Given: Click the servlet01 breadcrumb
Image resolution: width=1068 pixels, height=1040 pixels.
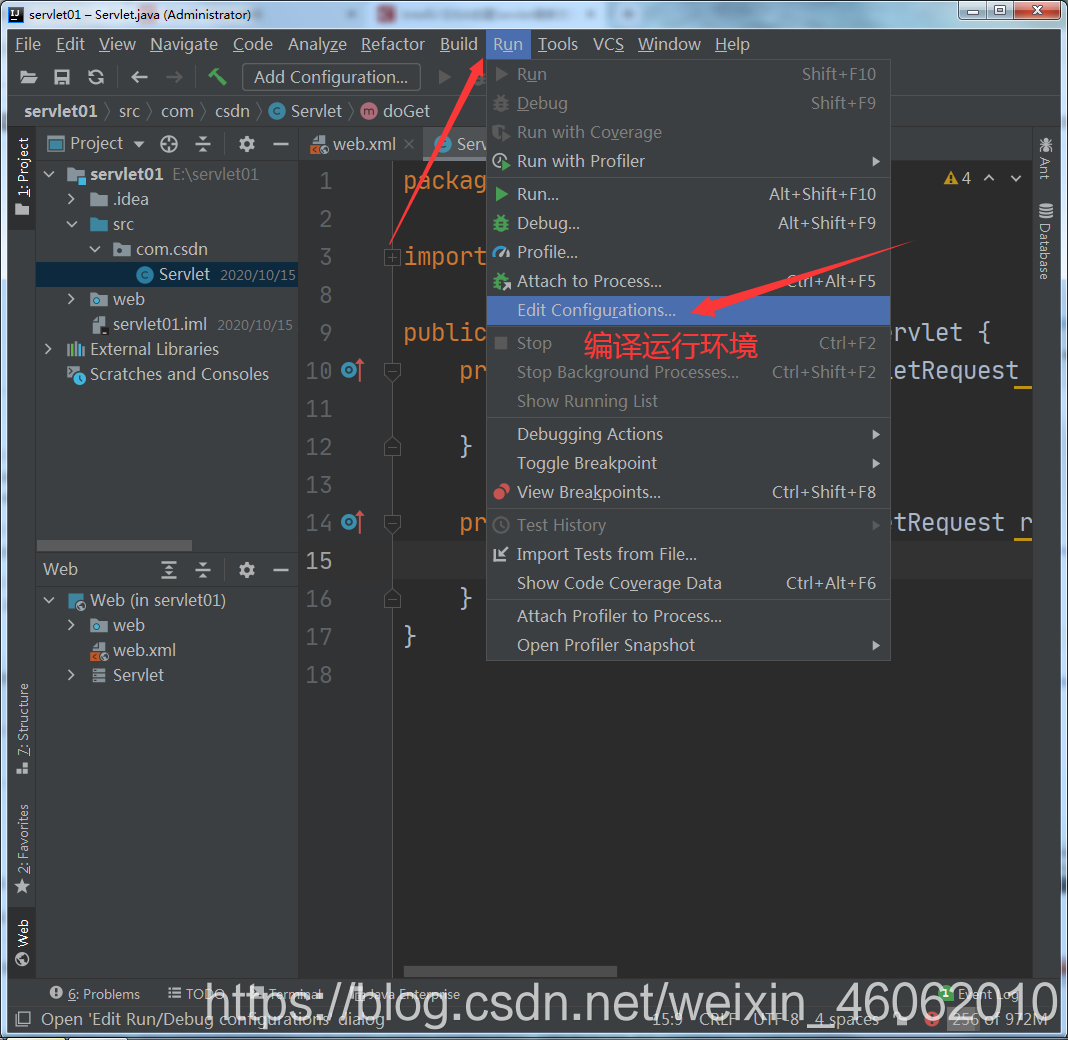Looking at the screenshot, I should point(61,111).
